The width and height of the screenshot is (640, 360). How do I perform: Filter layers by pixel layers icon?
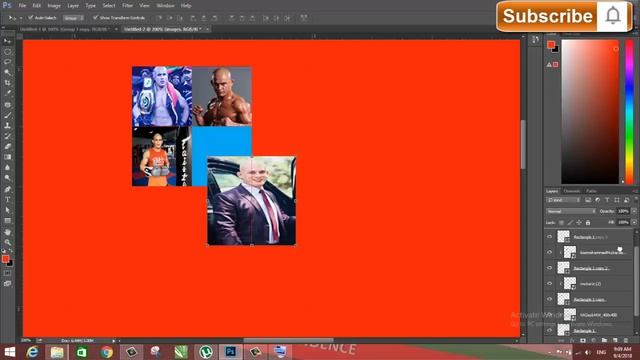click(588, 200)
